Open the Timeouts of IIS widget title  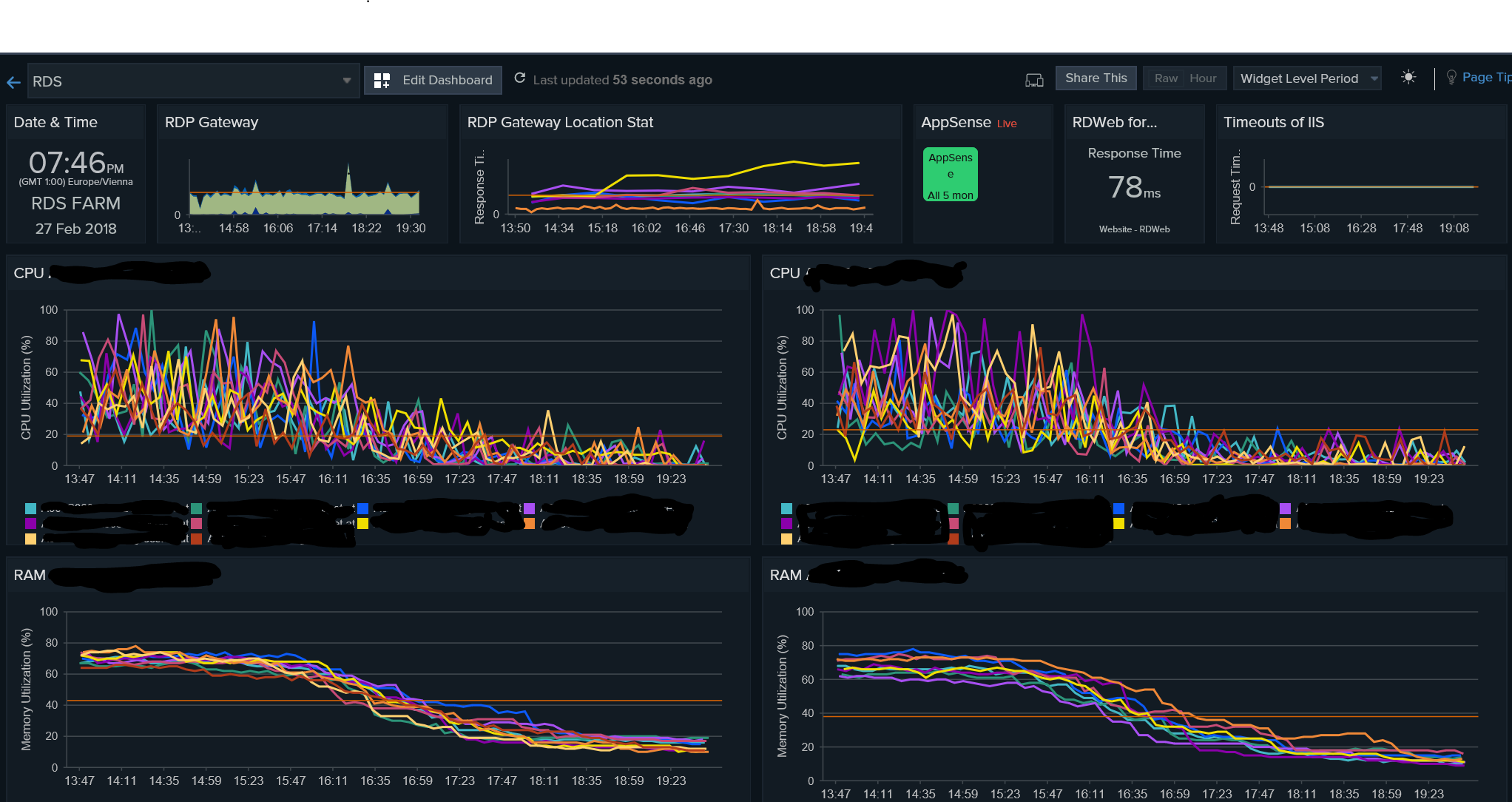point(1273,122)
